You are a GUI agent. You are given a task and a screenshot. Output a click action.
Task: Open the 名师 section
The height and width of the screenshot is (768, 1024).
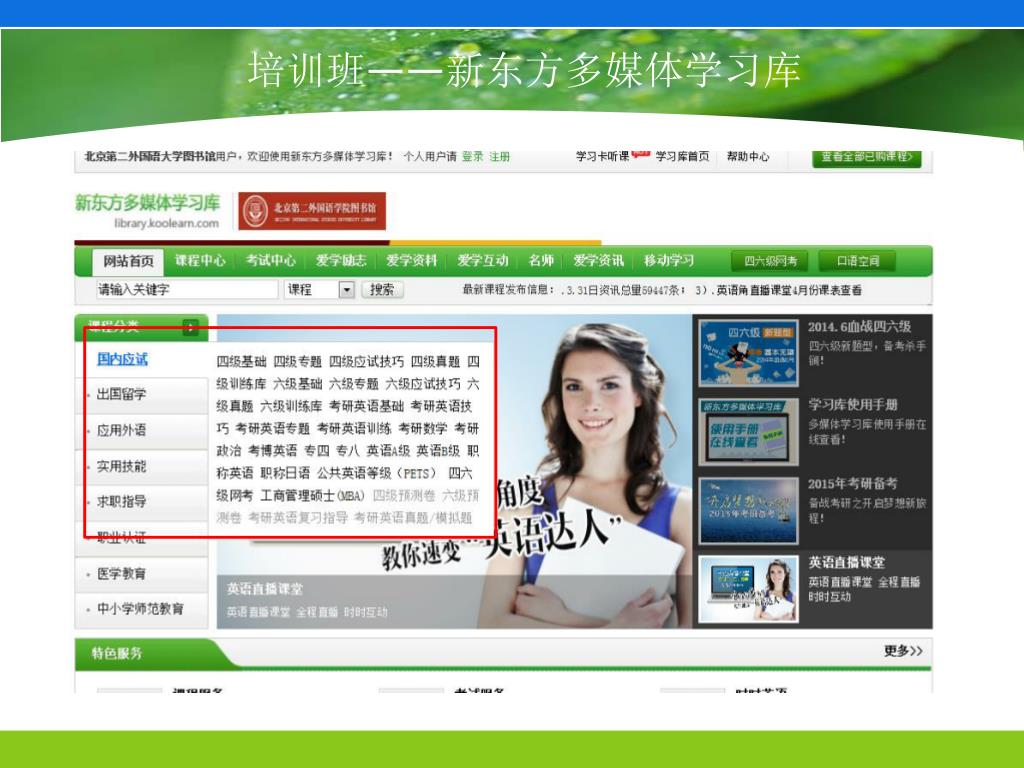pyautogui.click(x=541, y=261)
